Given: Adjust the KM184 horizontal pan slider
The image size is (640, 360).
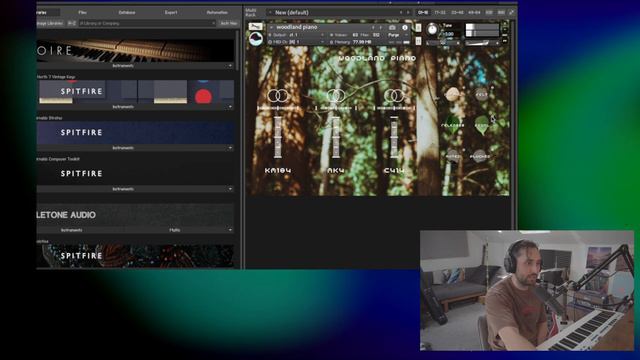Looking at the screenshot, I should tap(278, 108).
